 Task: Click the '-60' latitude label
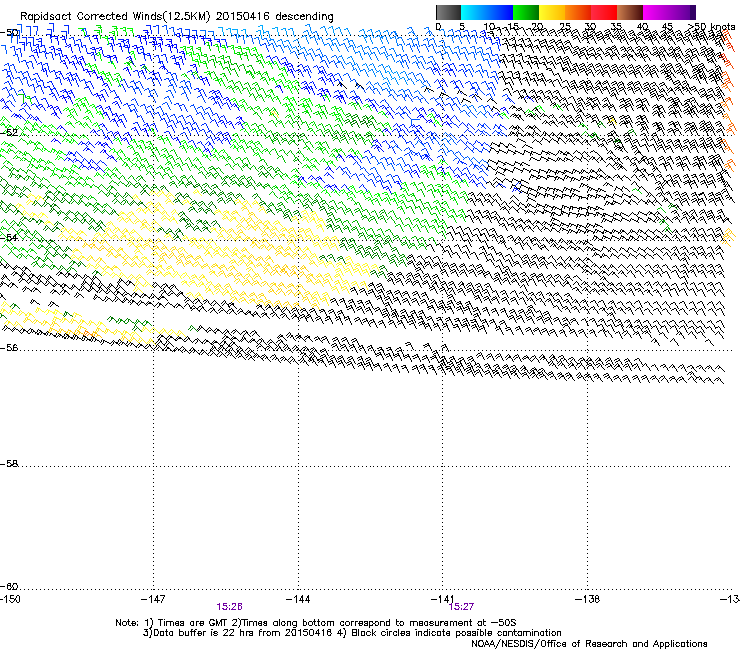click(x=9, y=587)
